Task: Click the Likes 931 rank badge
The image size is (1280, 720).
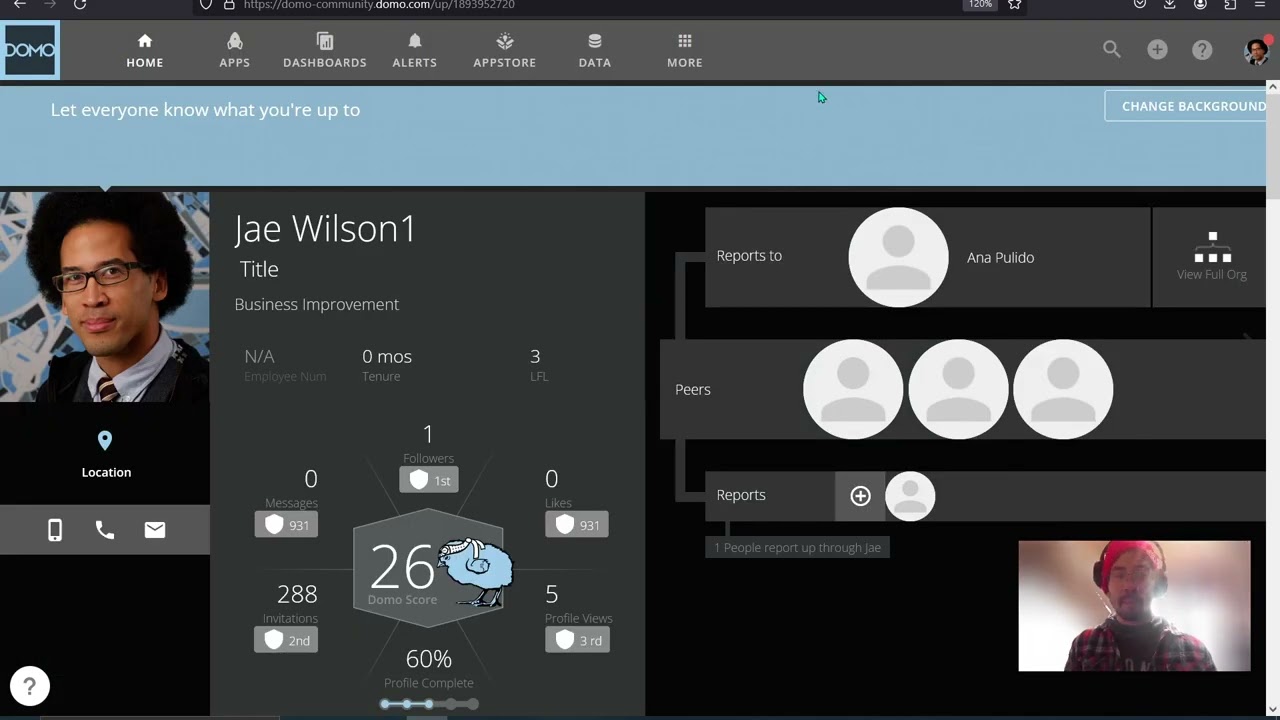Action: (x=577, y=525)
